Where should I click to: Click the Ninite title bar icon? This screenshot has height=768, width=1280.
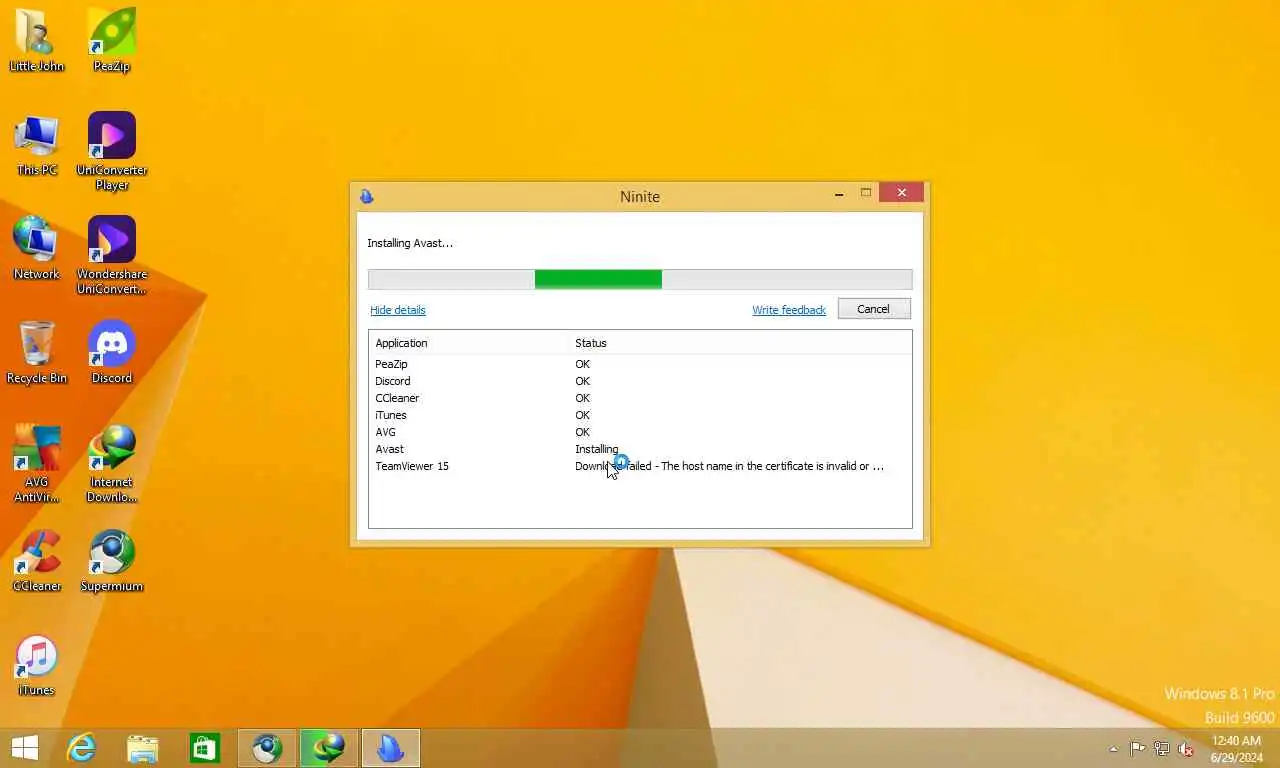pos(367,196)
